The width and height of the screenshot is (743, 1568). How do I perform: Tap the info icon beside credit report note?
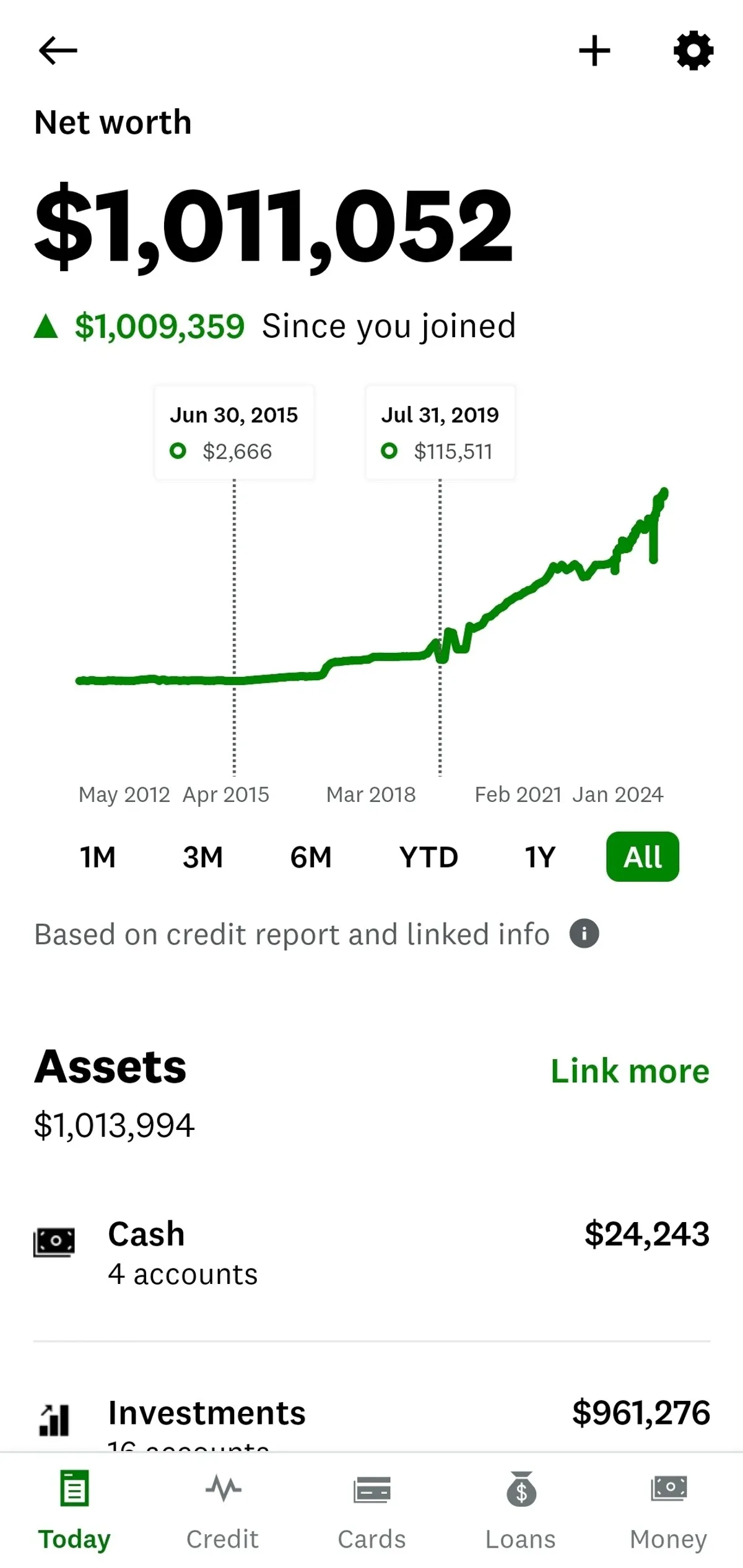584,934
